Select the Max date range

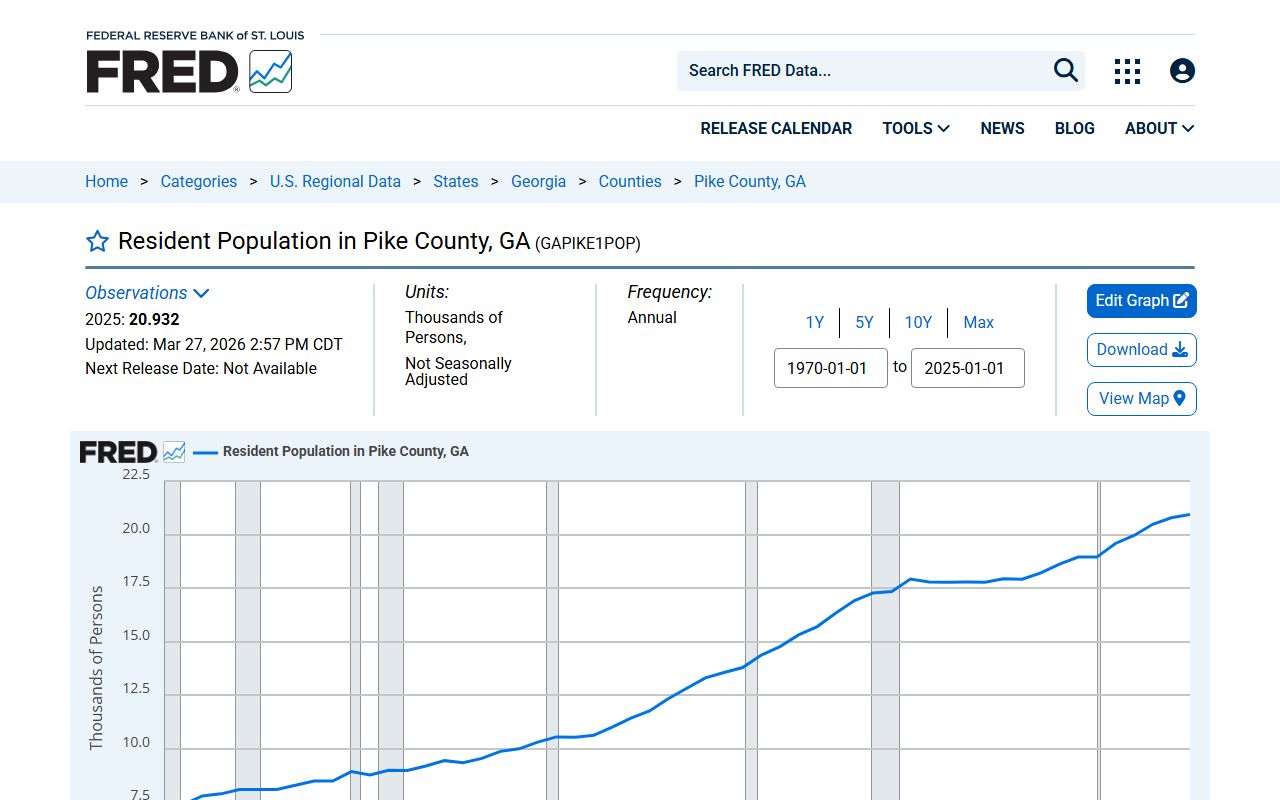click(978, 322)
